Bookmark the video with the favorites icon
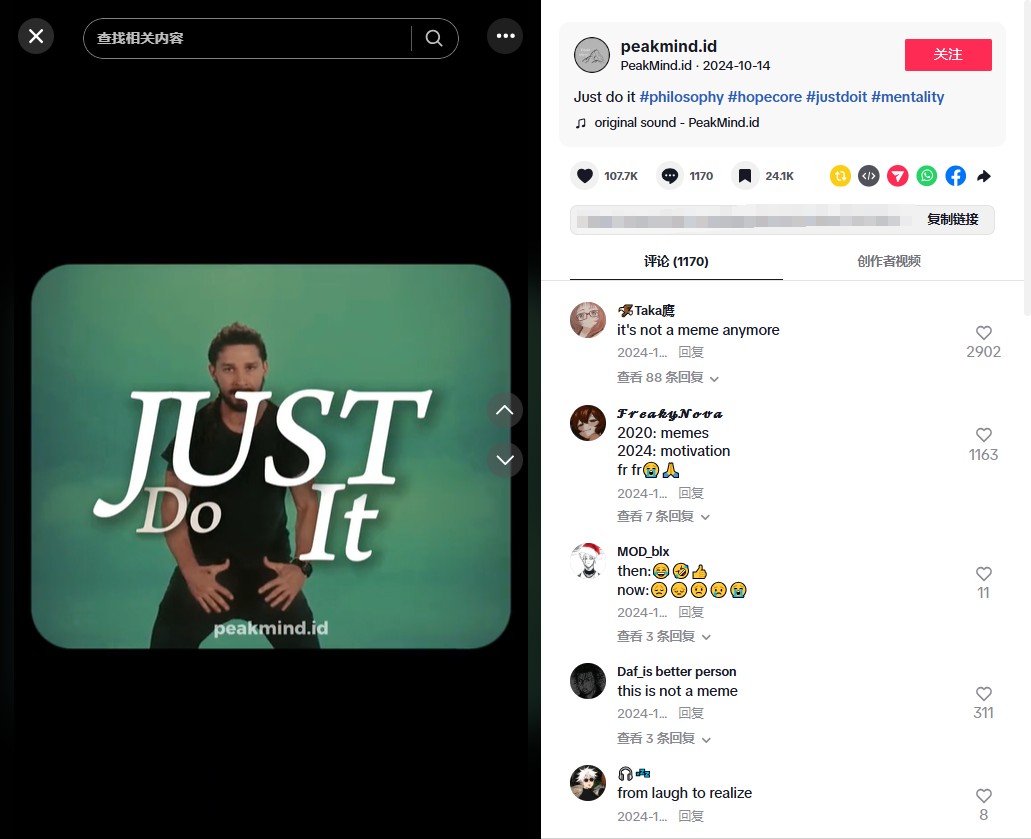Image resolution: width=1031 pixels, height=839 pixels. [745, 176]
